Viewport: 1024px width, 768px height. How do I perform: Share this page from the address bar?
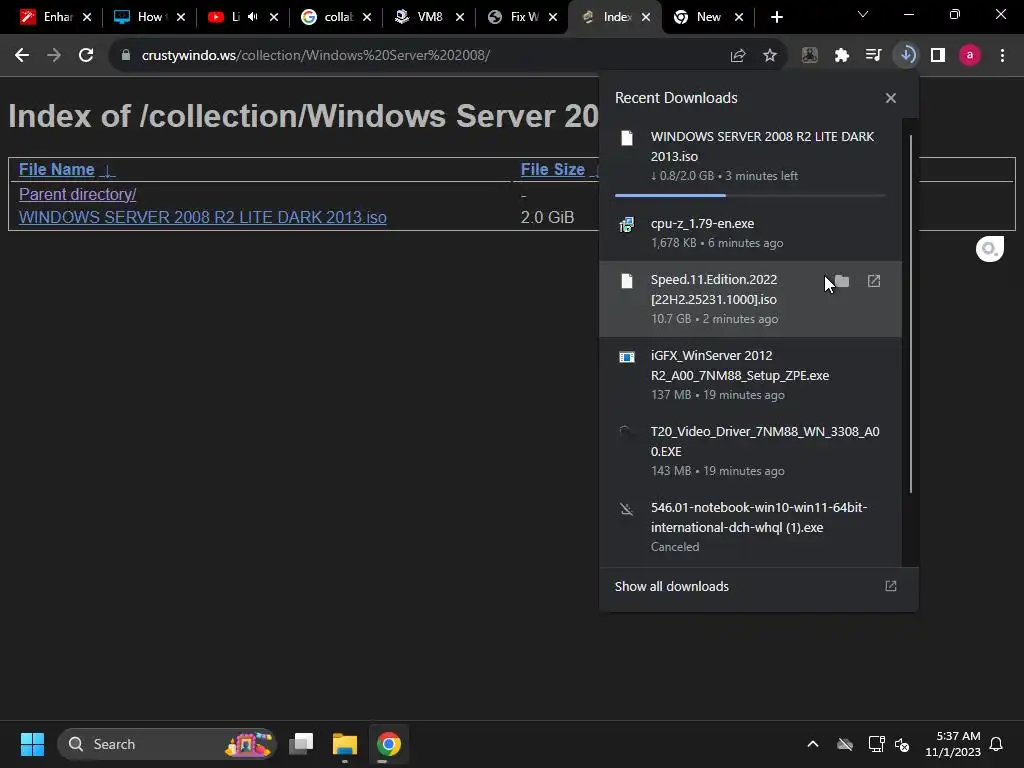(x=738, y=56)
